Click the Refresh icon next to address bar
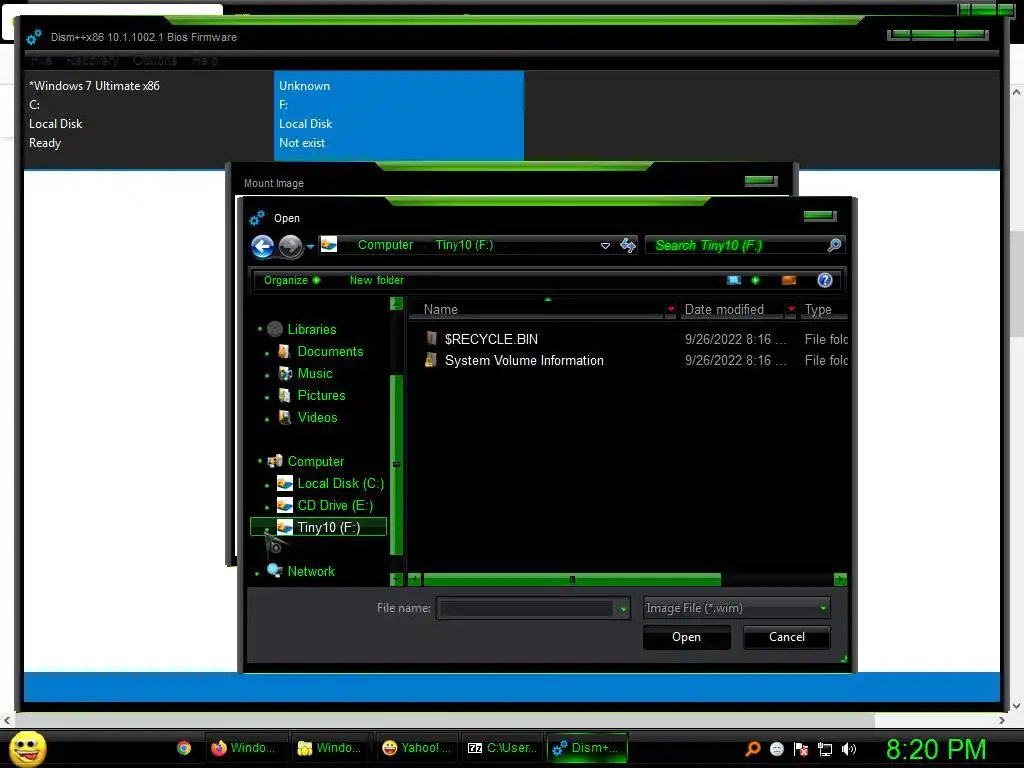 [628, 245]
